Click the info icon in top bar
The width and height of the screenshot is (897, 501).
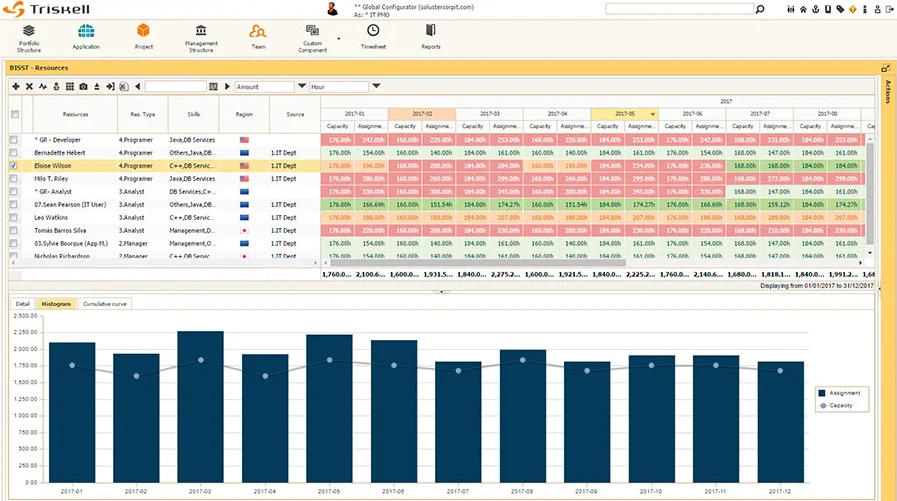(x=864, y=9)
